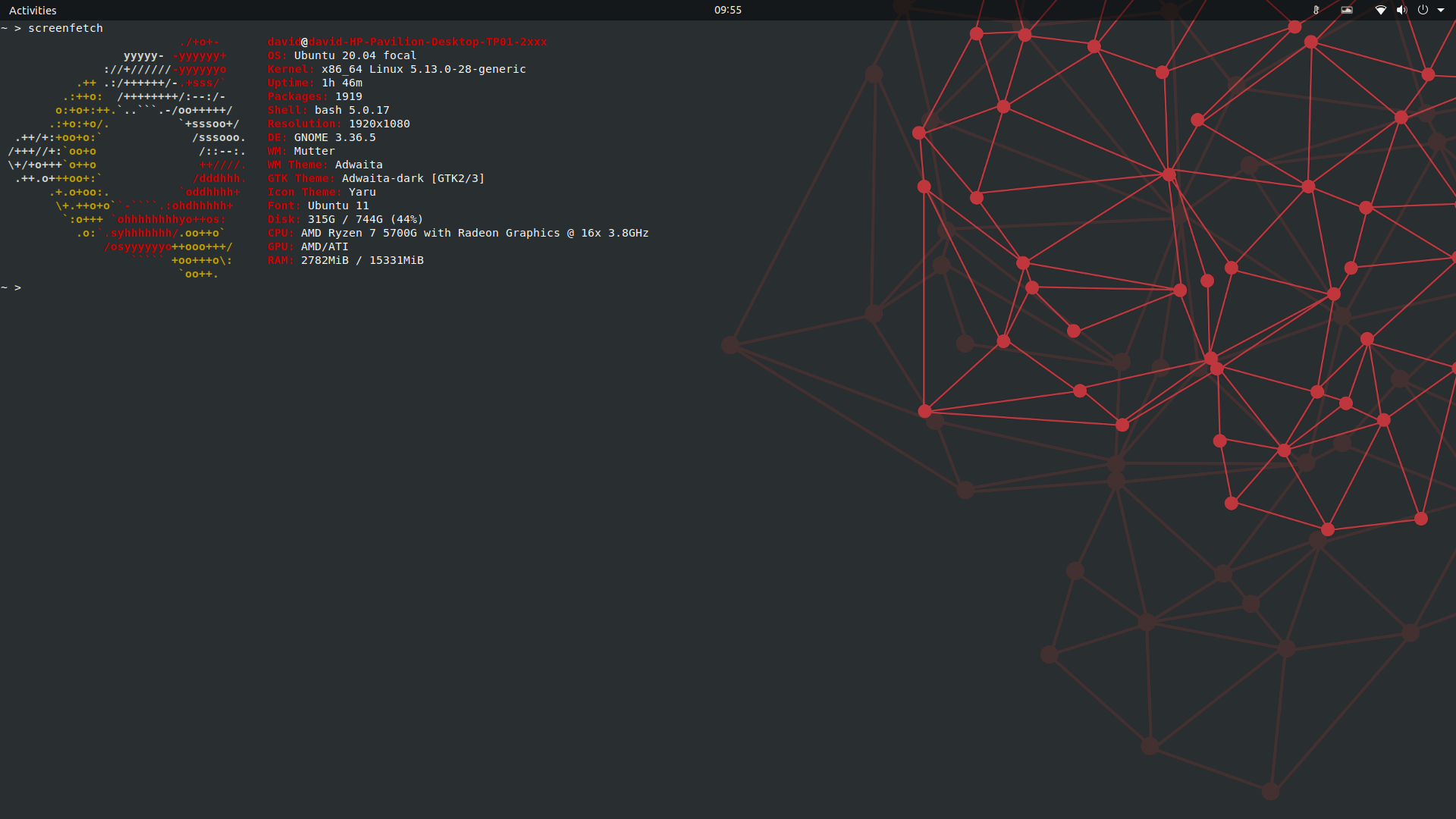Open the Activities overview
This screenshot has height=819, width=1456.
(x=33, y=10)
